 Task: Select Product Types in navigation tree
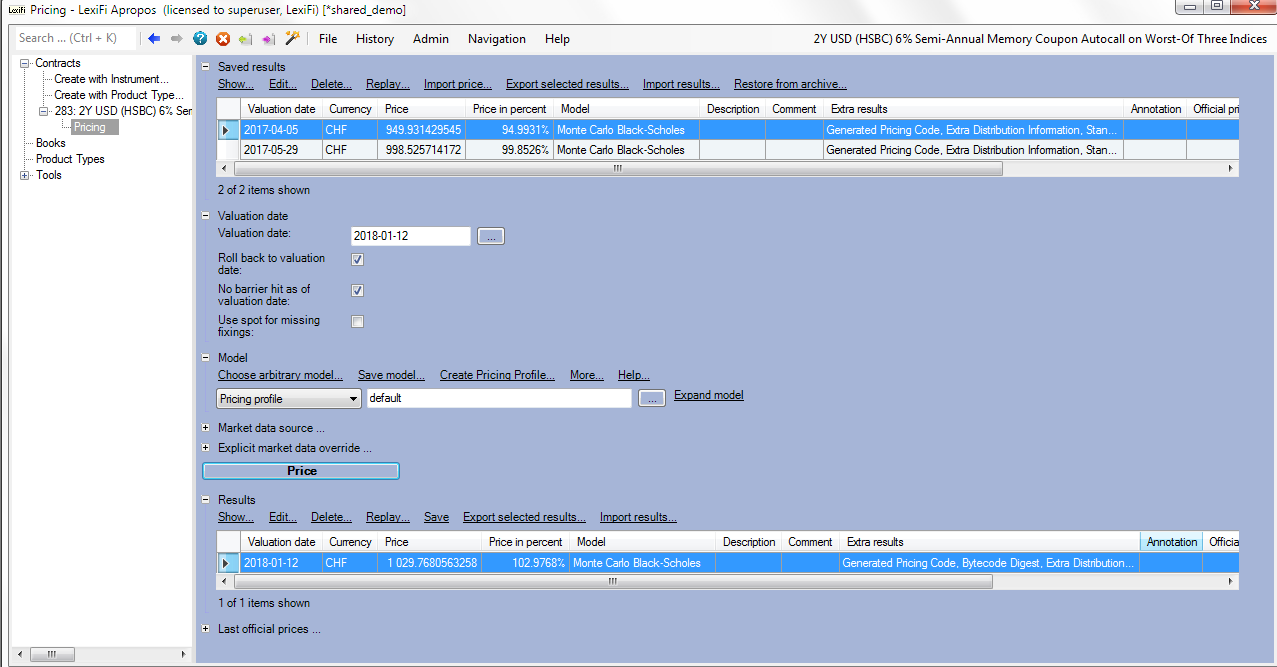70,159
